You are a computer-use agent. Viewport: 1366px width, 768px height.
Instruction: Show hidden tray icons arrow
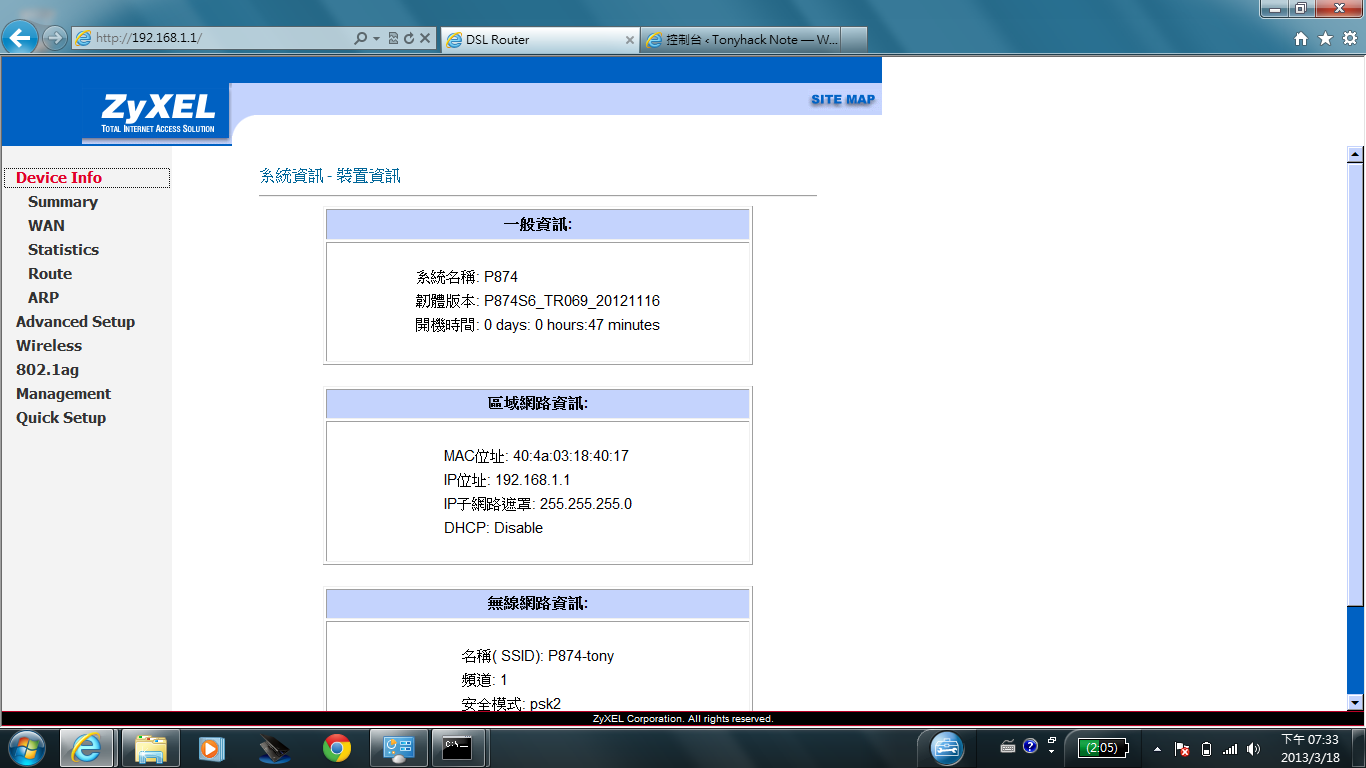1157,748
